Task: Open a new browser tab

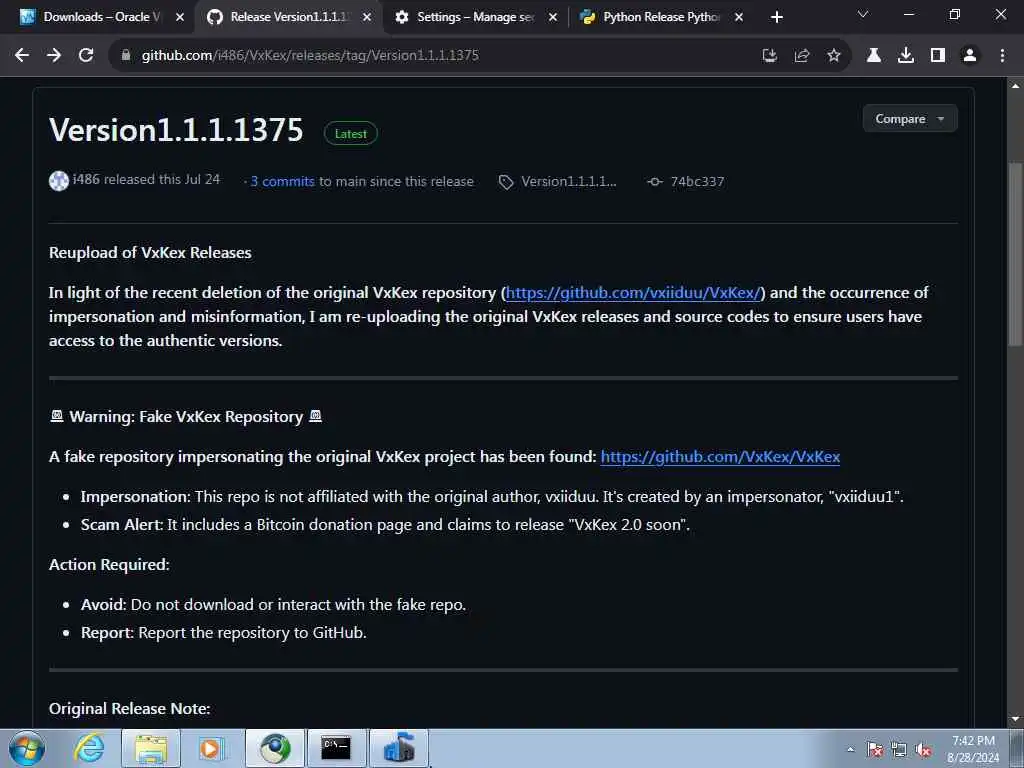Action: click(776, 17)
